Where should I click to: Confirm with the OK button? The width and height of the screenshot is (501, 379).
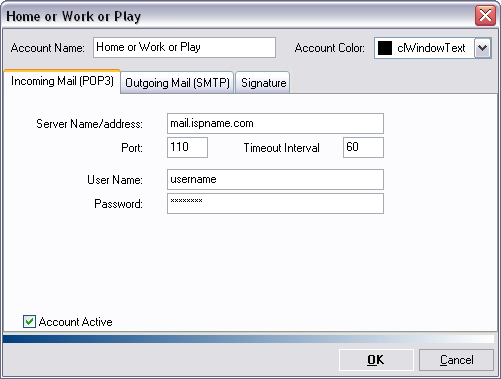point(376,360)
